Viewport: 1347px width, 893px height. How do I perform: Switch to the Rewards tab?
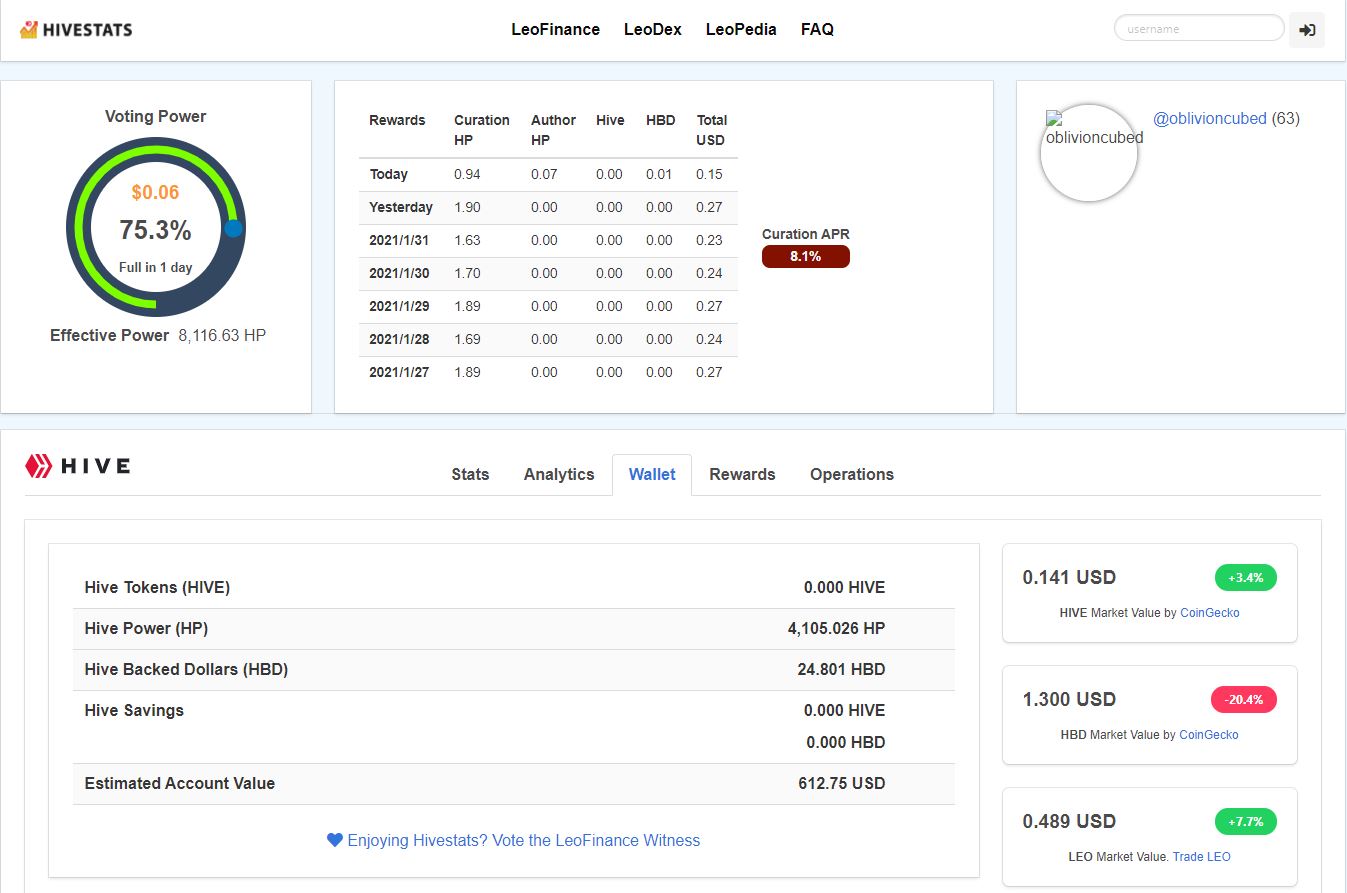click(x=742, y=474)
